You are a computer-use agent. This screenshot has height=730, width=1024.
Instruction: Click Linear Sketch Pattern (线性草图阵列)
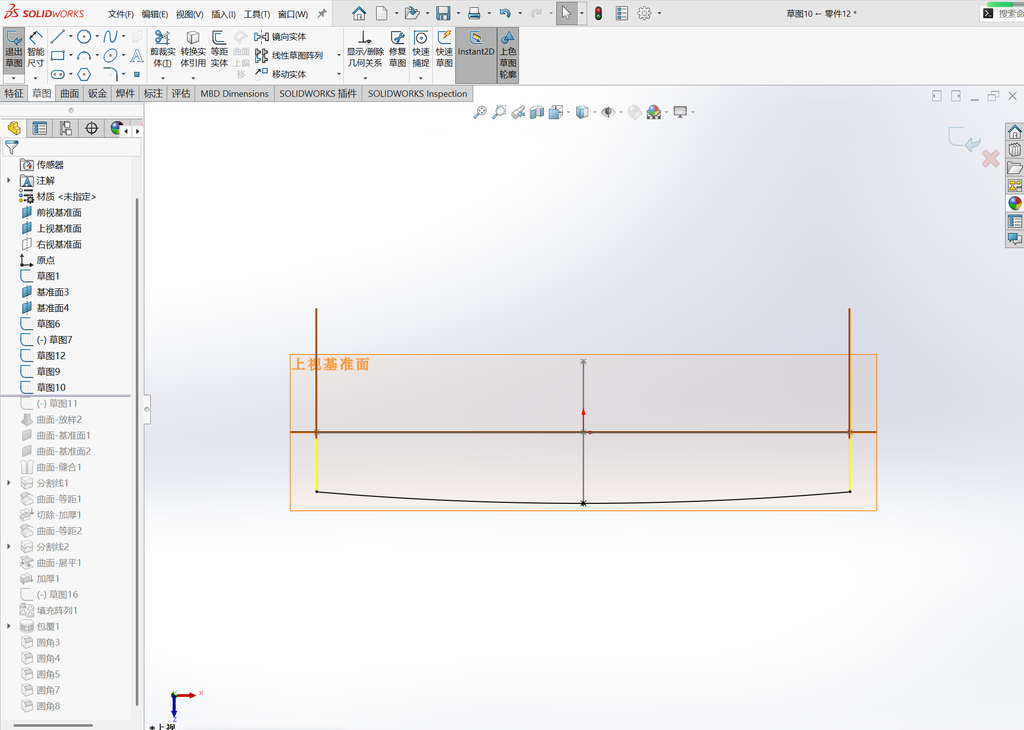click(289, 56)
